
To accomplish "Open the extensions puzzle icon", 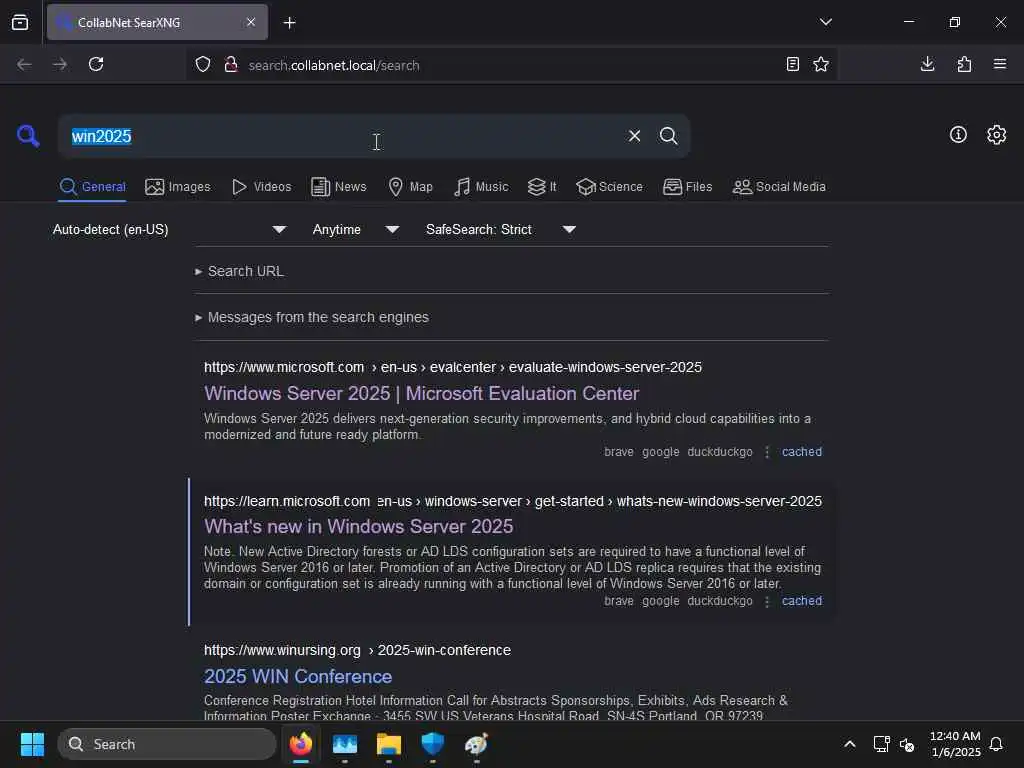I will tap(964, 64).
